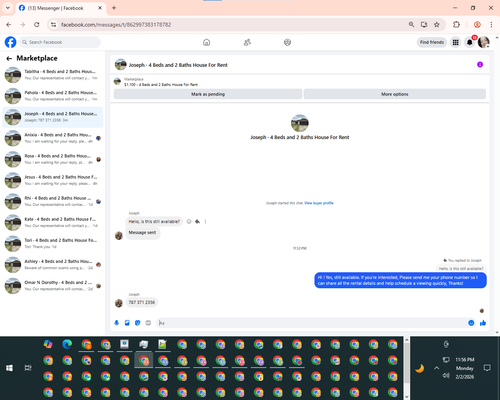500x400 pixels.
Task: Open the View buyer profile link
Action: click(x=319, y=203)
